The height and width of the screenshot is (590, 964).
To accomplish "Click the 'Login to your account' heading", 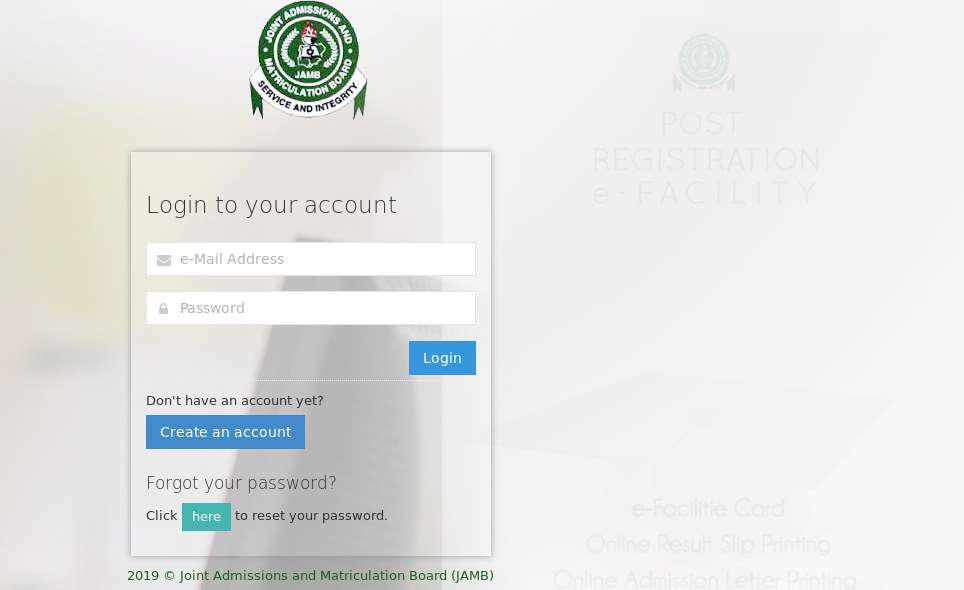I will click(x=272, y=205).
